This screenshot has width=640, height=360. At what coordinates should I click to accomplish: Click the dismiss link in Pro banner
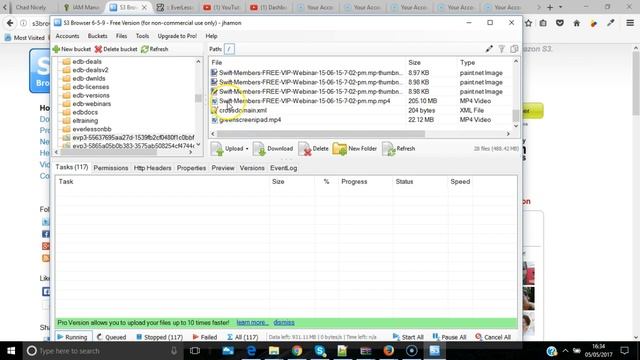coord(284,322)
